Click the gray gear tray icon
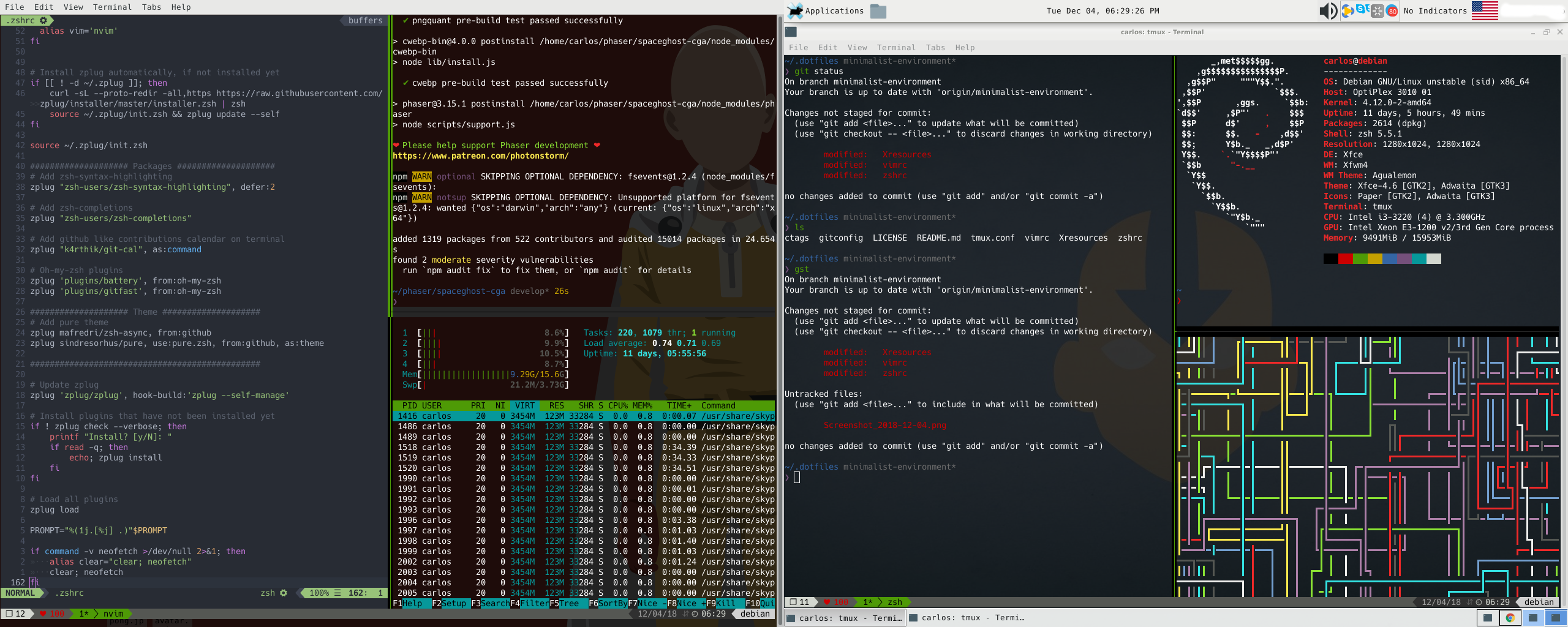 coord(1377,11)
